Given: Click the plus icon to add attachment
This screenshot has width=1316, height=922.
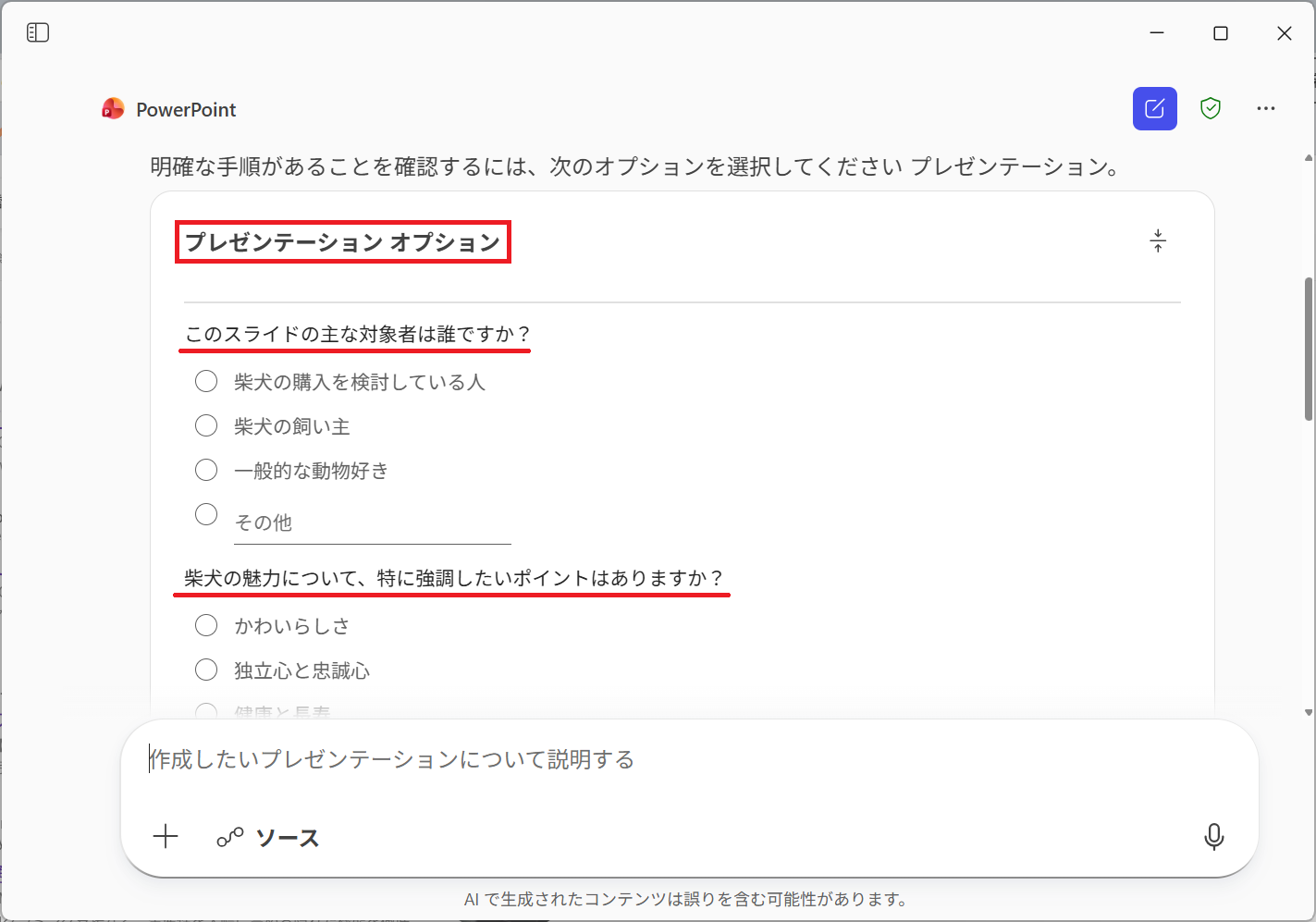Looking at the screenshot, I should click(166, 837).
